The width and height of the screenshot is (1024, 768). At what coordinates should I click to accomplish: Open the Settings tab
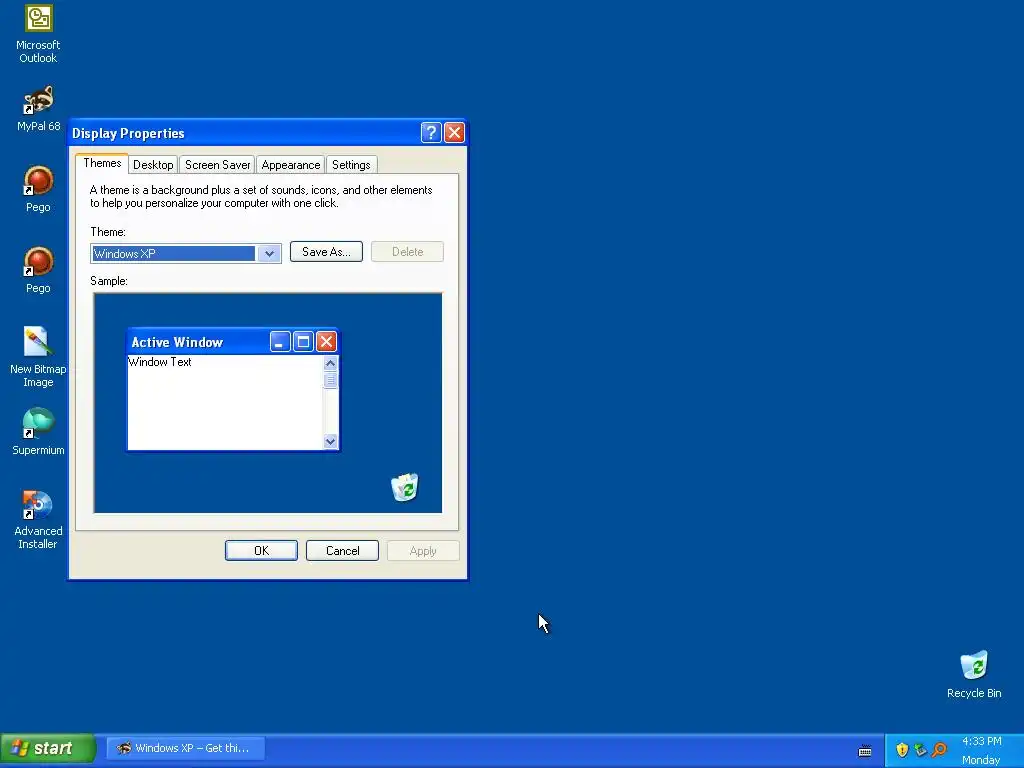tap(351, 165)
